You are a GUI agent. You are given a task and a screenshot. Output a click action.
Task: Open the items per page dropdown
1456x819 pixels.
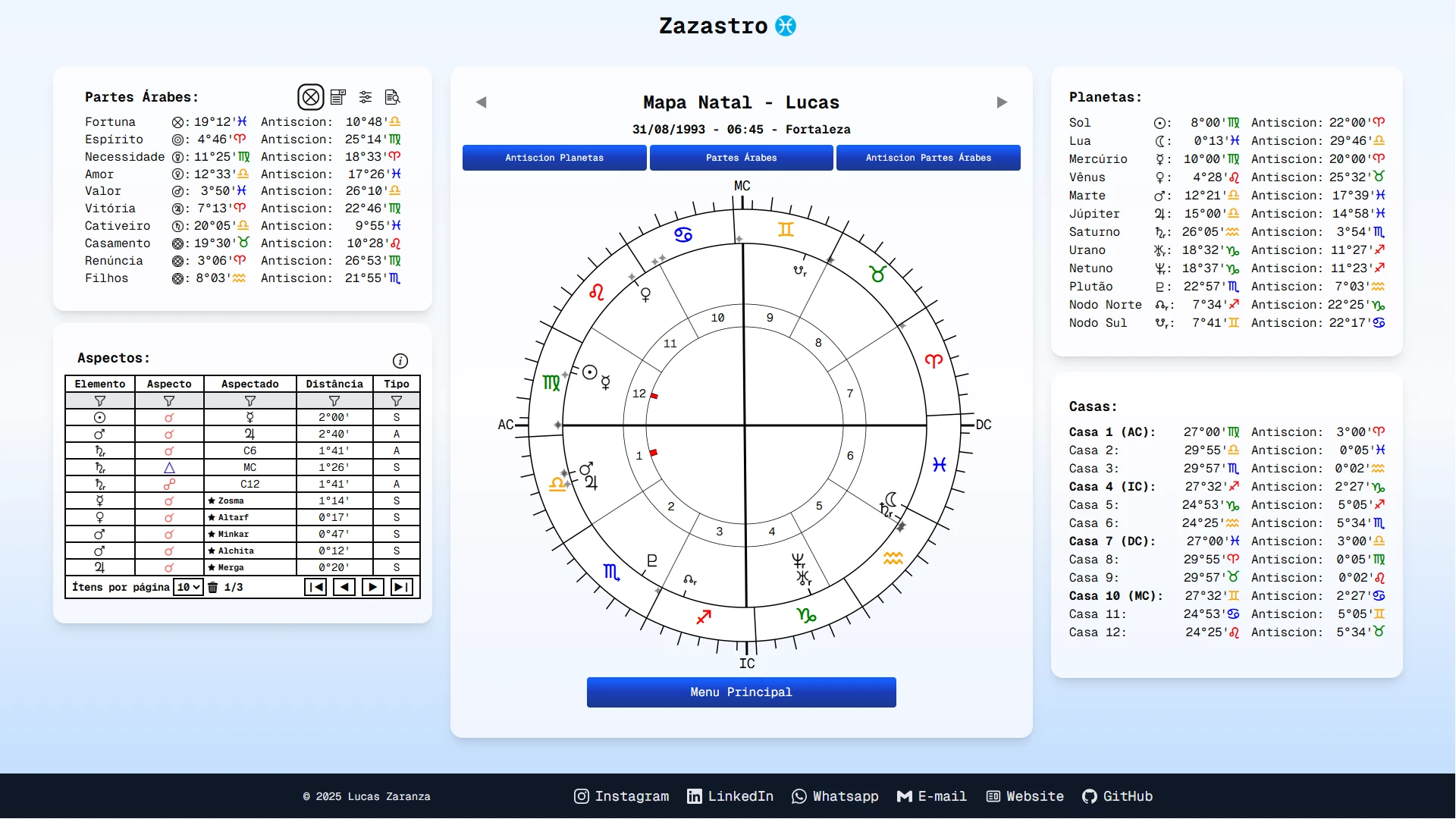tap(188, 587)
